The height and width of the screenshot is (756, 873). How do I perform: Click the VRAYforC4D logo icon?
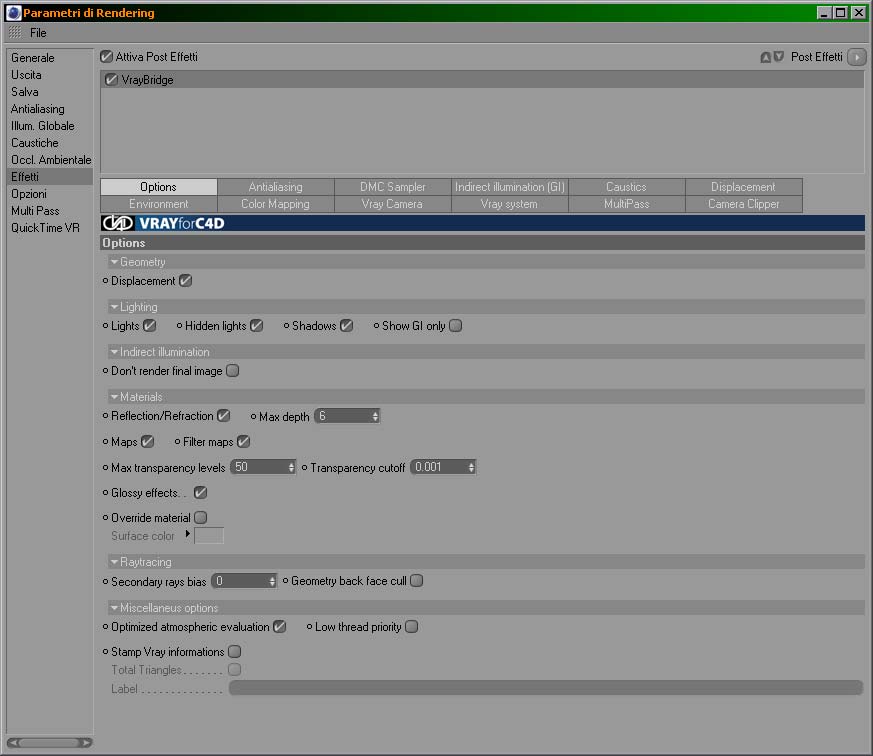[x=117, y=223]
